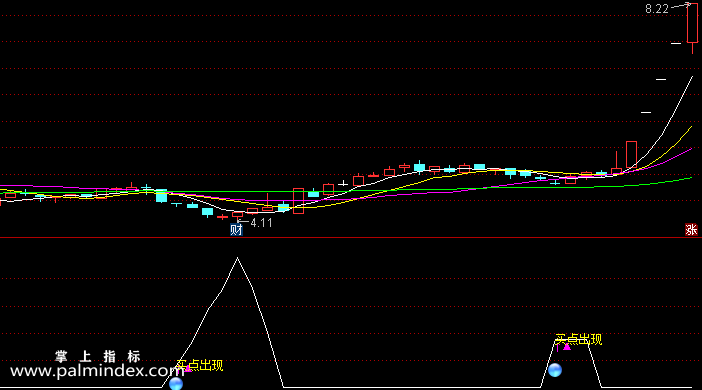Click the red divider line between chart panels
This screenshot has width=702, height=390.
351,238
